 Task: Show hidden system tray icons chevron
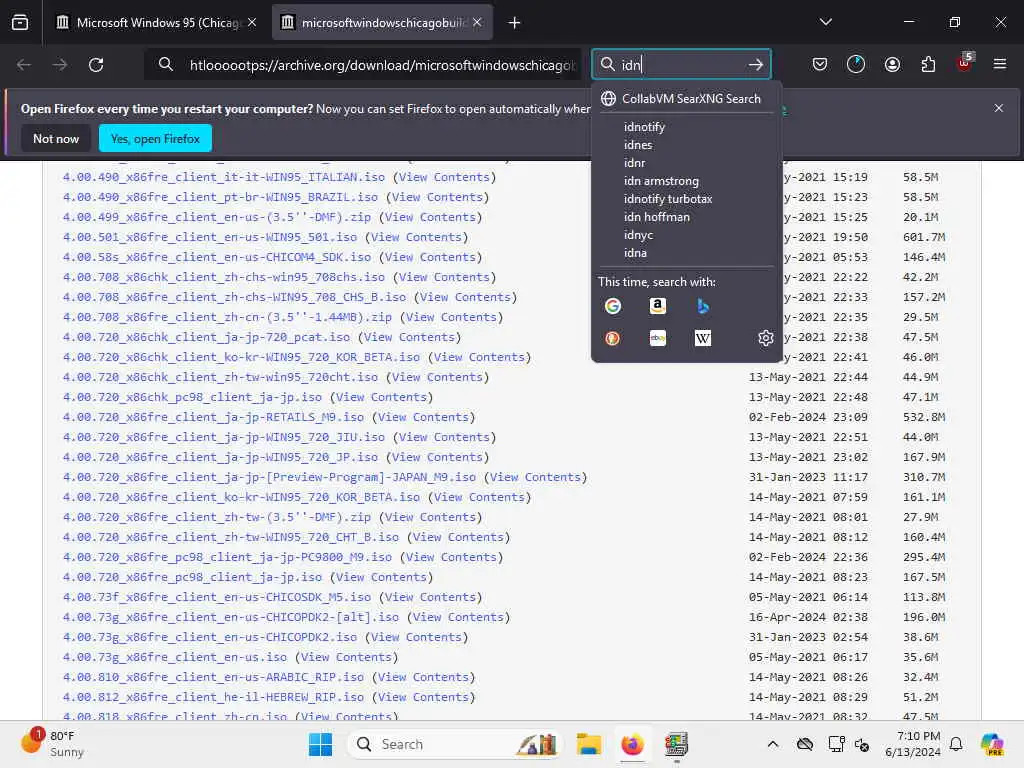(773, 744)
